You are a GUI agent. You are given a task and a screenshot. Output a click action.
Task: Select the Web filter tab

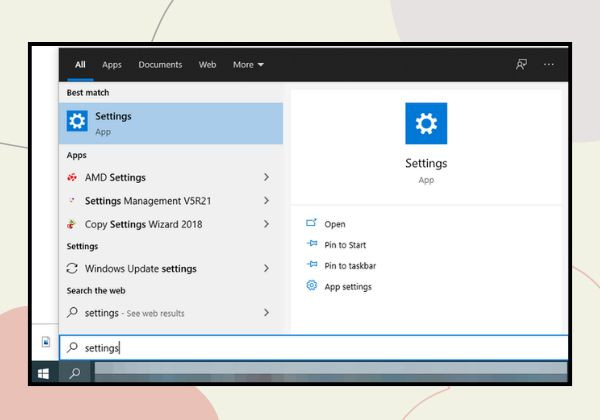coord(207,65)
